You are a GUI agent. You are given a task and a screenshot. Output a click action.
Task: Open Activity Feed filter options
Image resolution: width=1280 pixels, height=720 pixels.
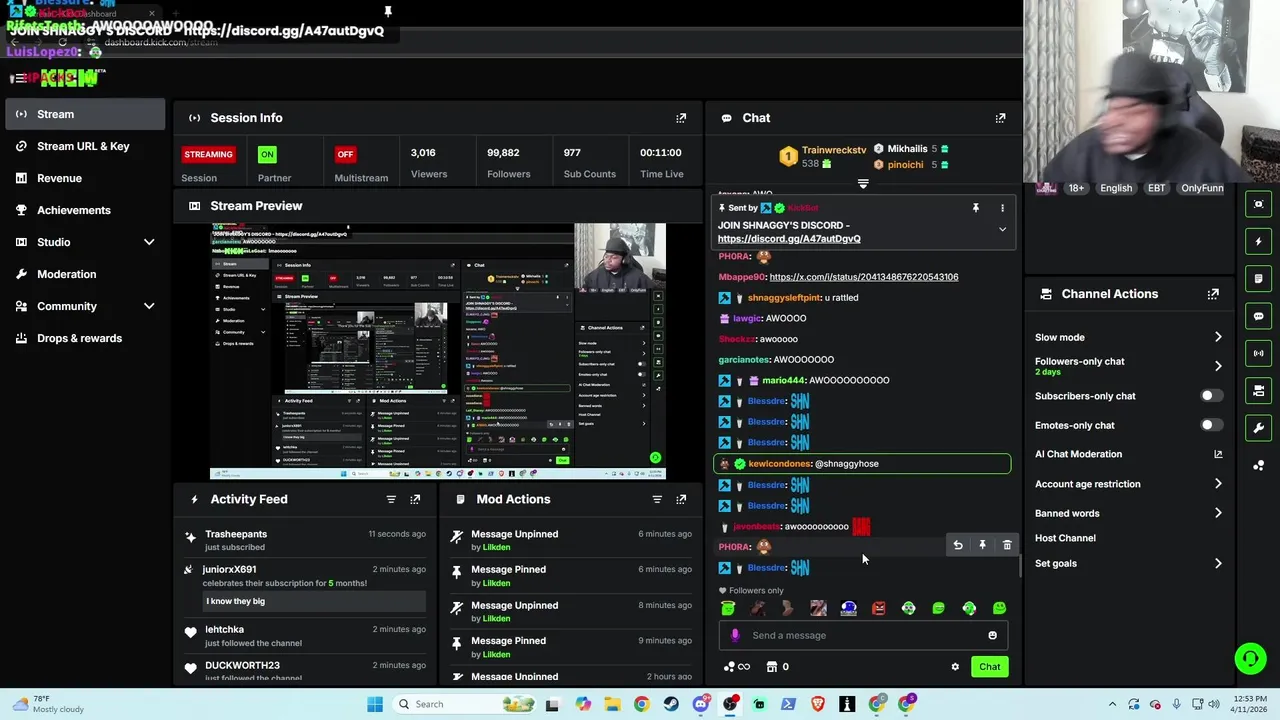[391, 499]
